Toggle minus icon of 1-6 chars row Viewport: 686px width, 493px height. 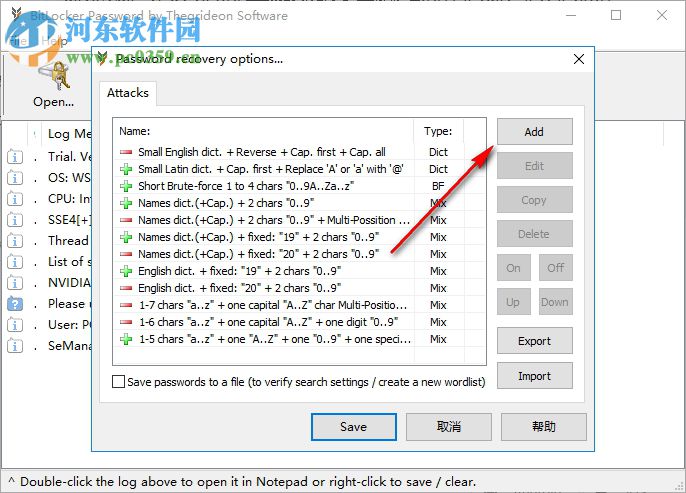click(126, 322)
